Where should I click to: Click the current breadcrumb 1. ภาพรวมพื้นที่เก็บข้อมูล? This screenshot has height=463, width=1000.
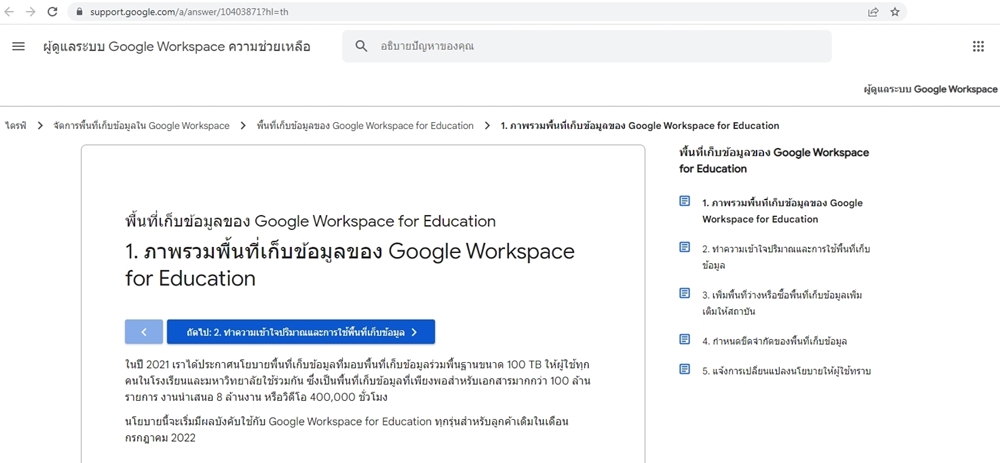click(640, 126)
